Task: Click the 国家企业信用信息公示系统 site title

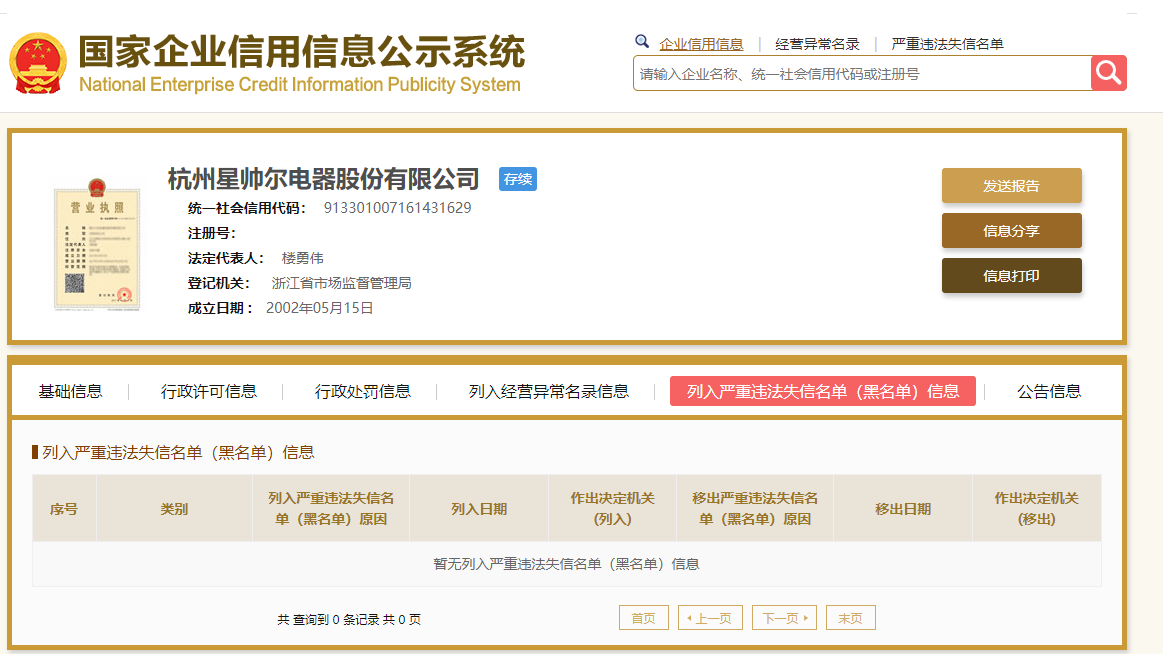Action: [302, 52]
